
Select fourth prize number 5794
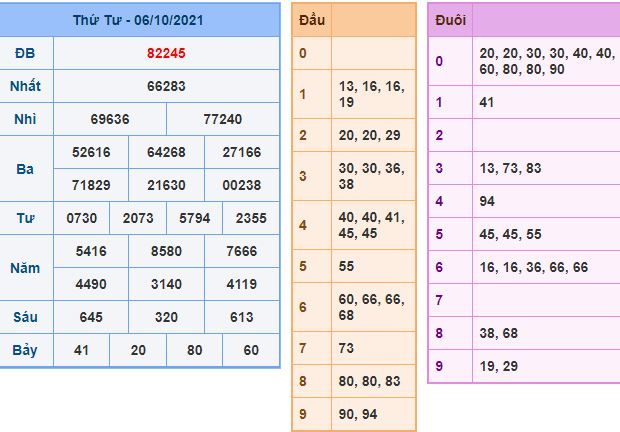click(x=194, y=217)
